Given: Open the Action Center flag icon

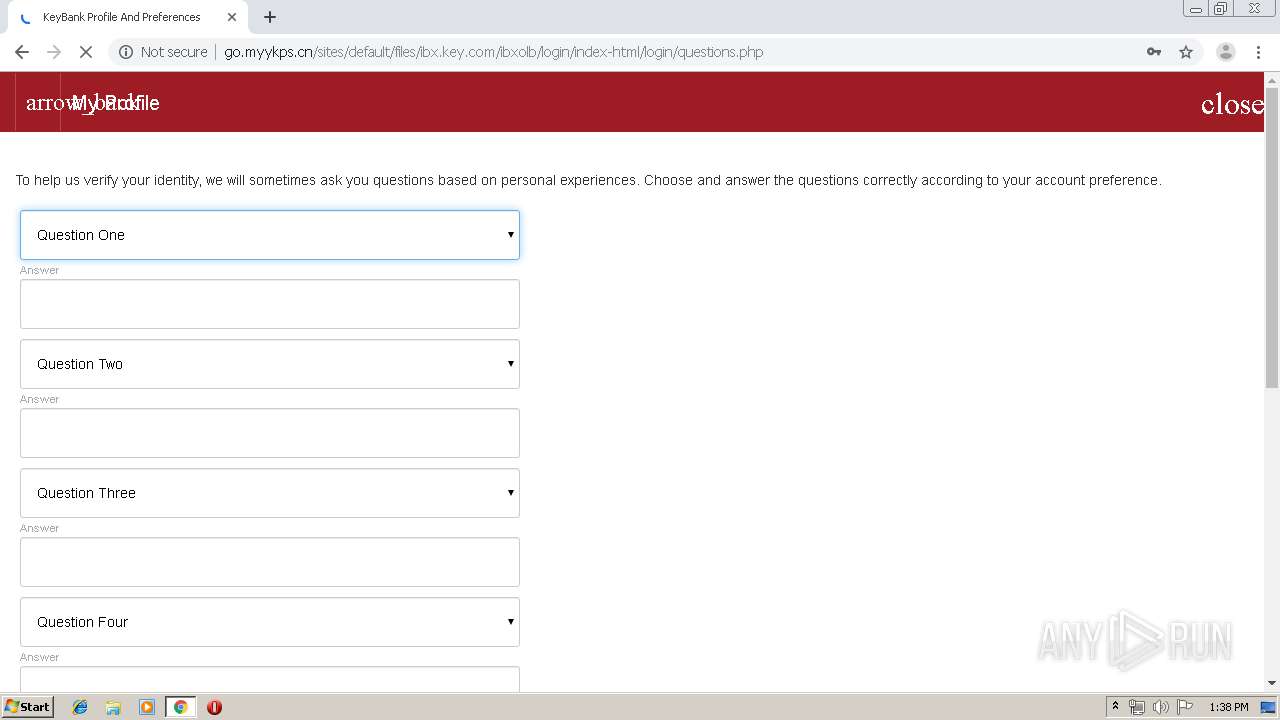Looking at the screenshot, I should click(x=1185, y=707).
